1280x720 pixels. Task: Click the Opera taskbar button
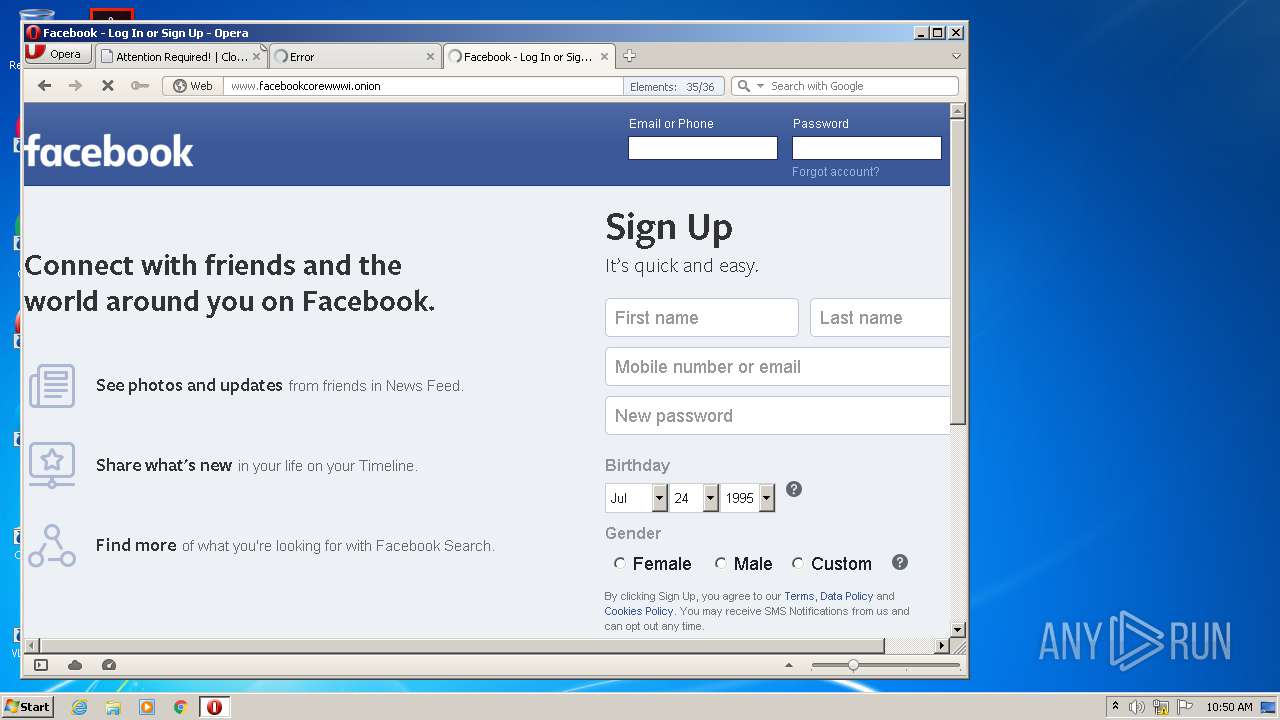click(214, 707)
